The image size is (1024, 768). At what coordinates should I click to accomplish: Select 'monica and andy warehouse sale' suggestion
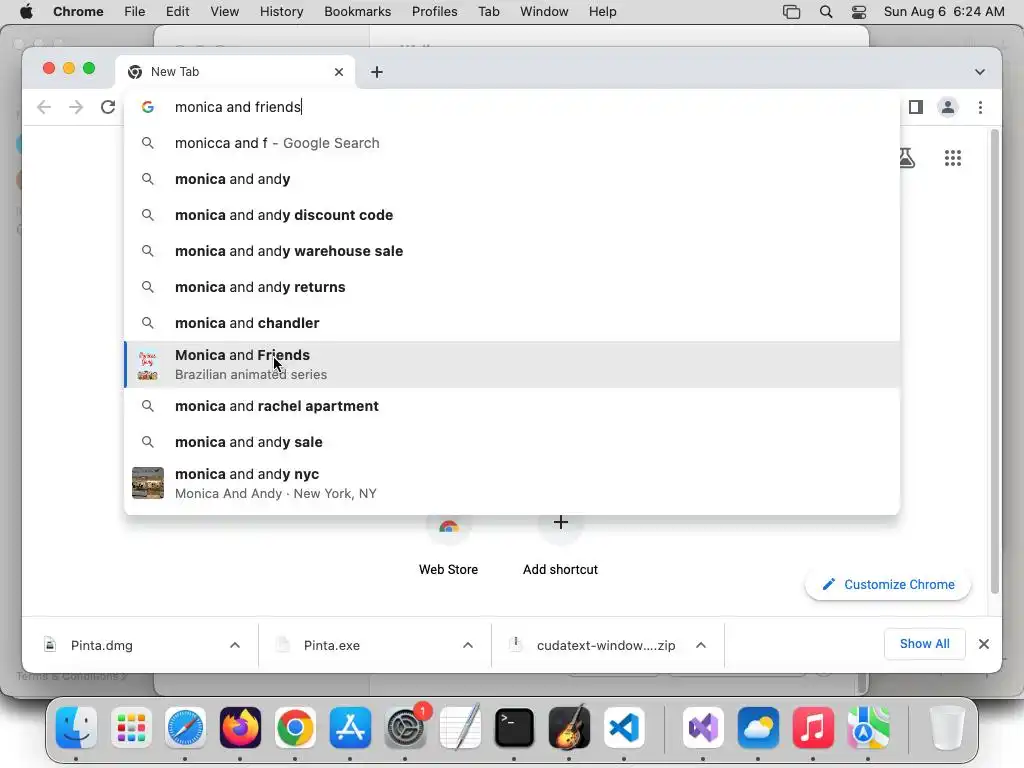(x=512, y=251)
